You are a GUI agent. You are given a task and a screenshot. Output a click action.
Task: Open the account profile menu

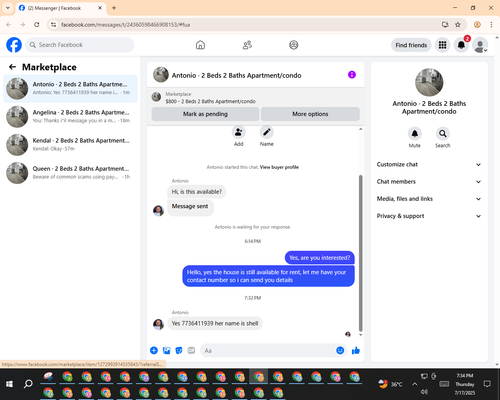pyautogui.click(x=480, y=45)
